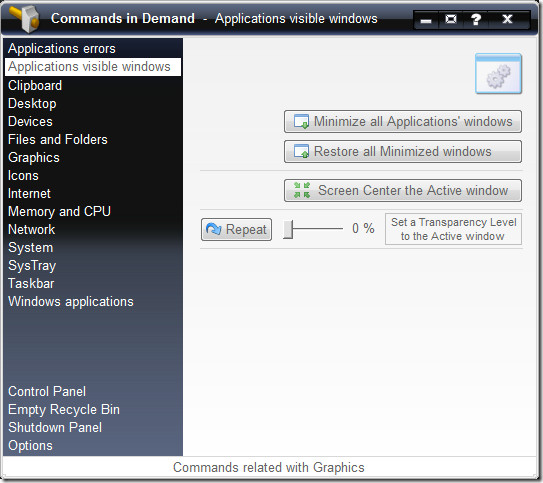The width and height of the screenshot is (543, 483).
Task: Select the SysTray category
Action: [x=32, y=266]
